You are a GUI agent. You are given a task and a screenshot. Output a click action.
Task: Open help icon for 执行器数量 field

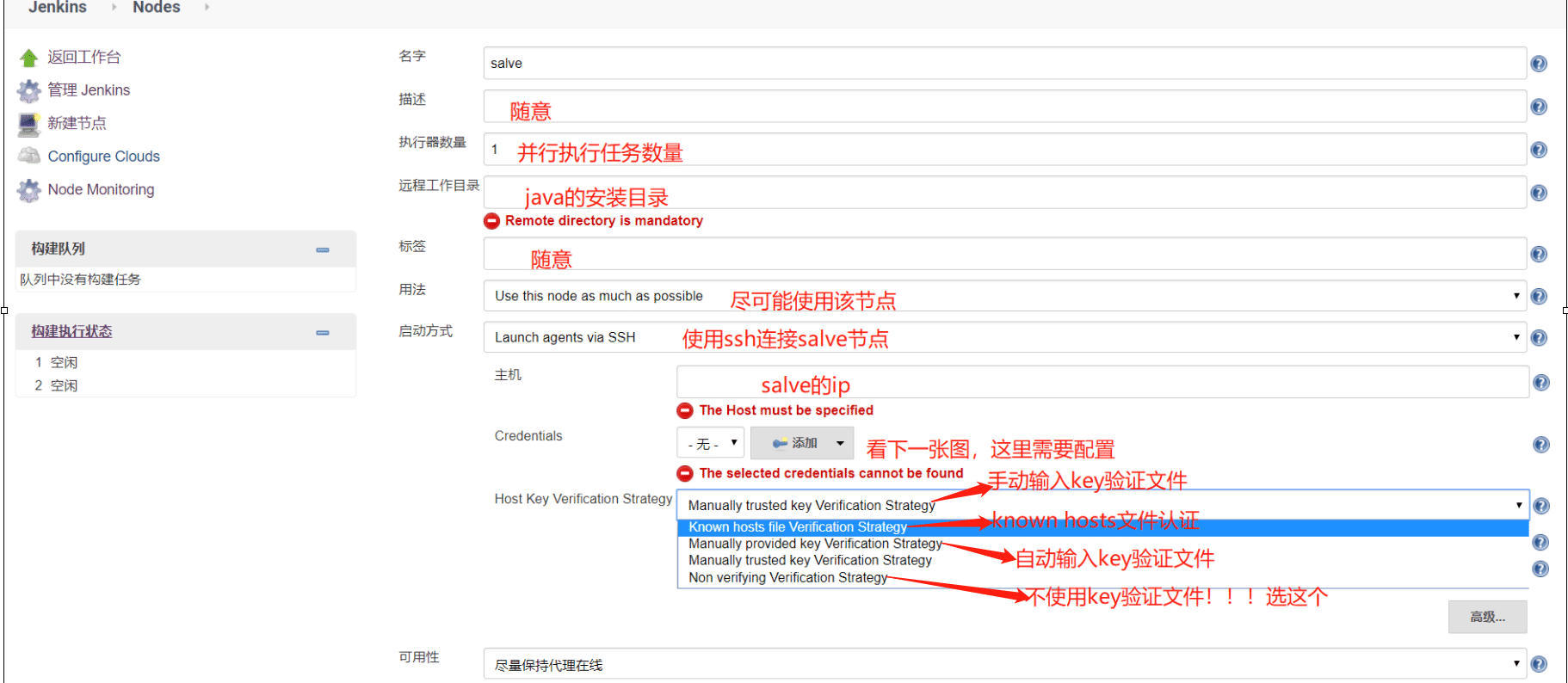click(1539, 150)
